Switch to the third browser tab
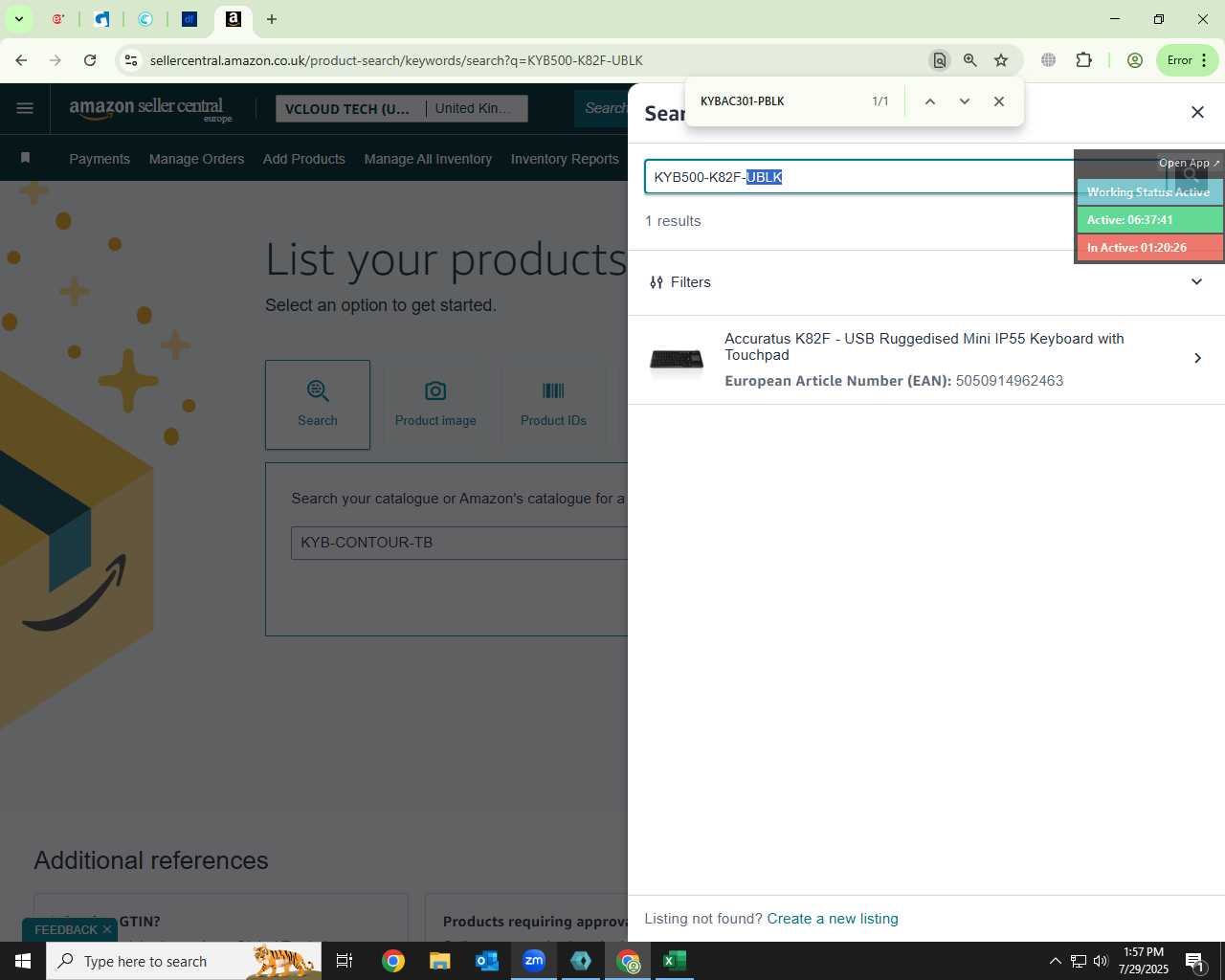The image size is (1225, 980). pos(145,19)
